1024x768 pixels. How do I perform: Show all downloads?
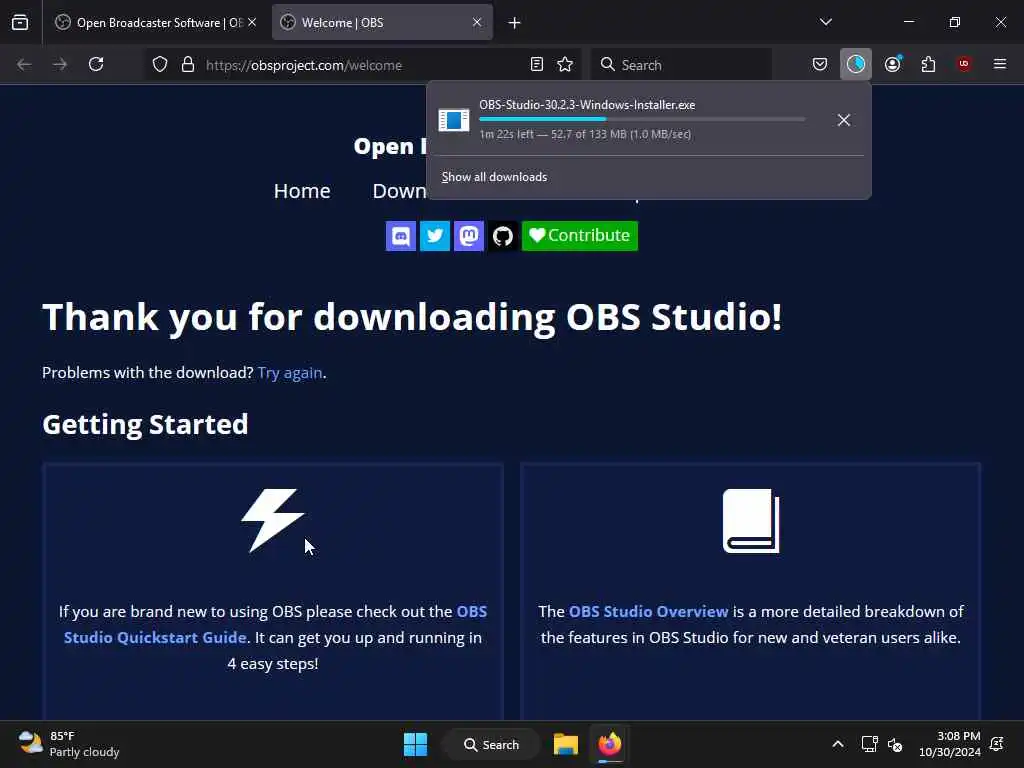494,177
